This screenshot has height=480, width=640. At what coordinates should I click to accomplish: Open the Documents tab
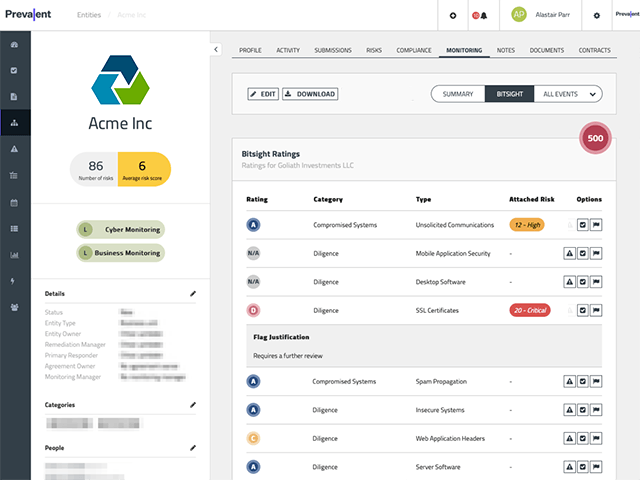547,49
